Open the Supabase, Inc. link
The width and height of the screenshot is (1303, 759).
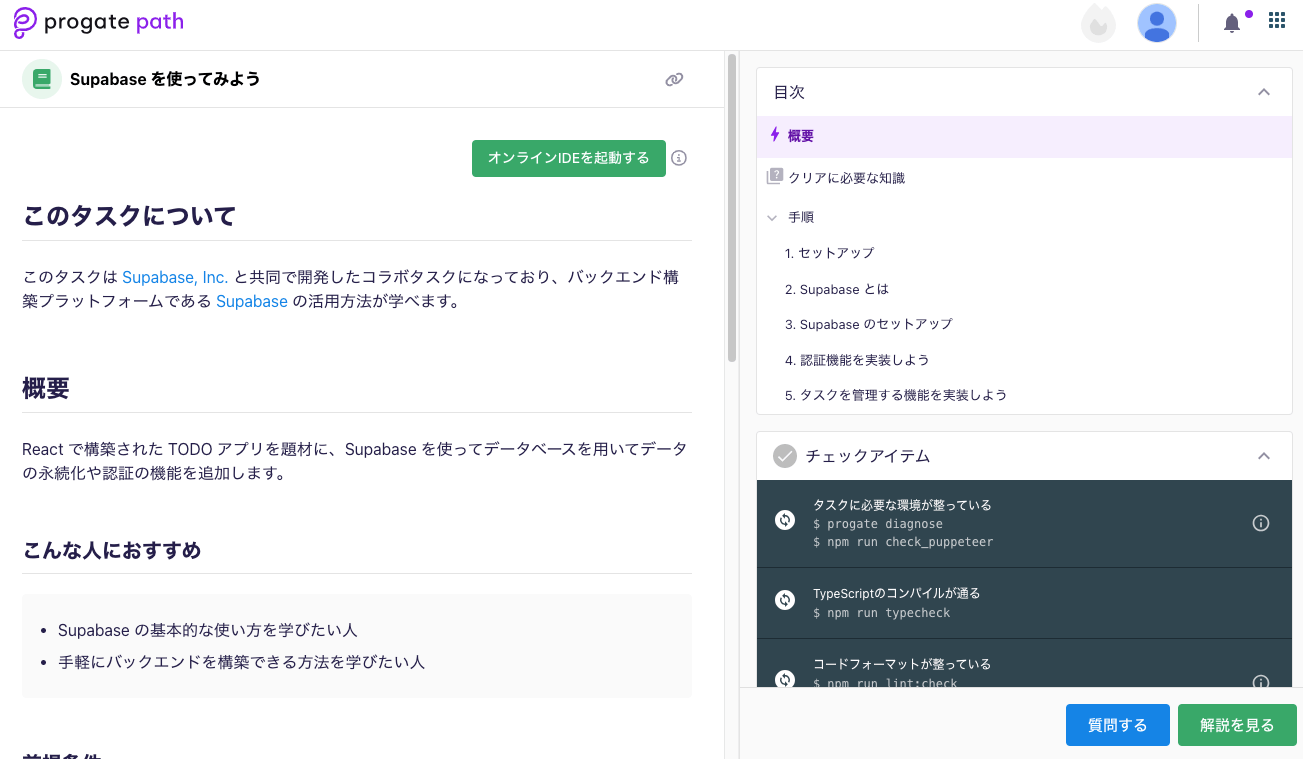(x=175, y=277)
